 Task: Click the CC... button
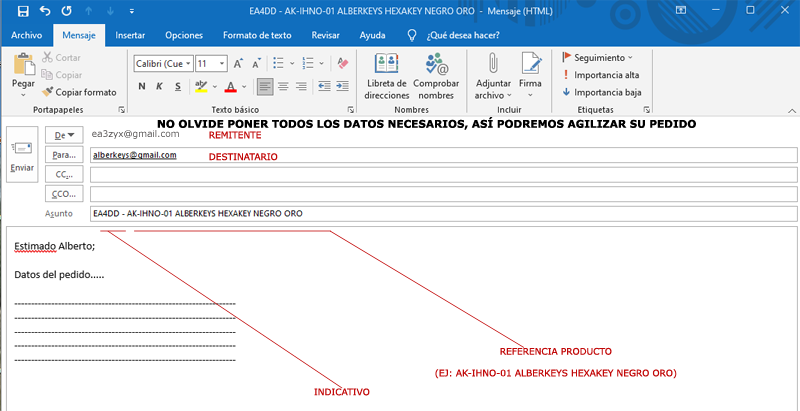click(64, 174)
